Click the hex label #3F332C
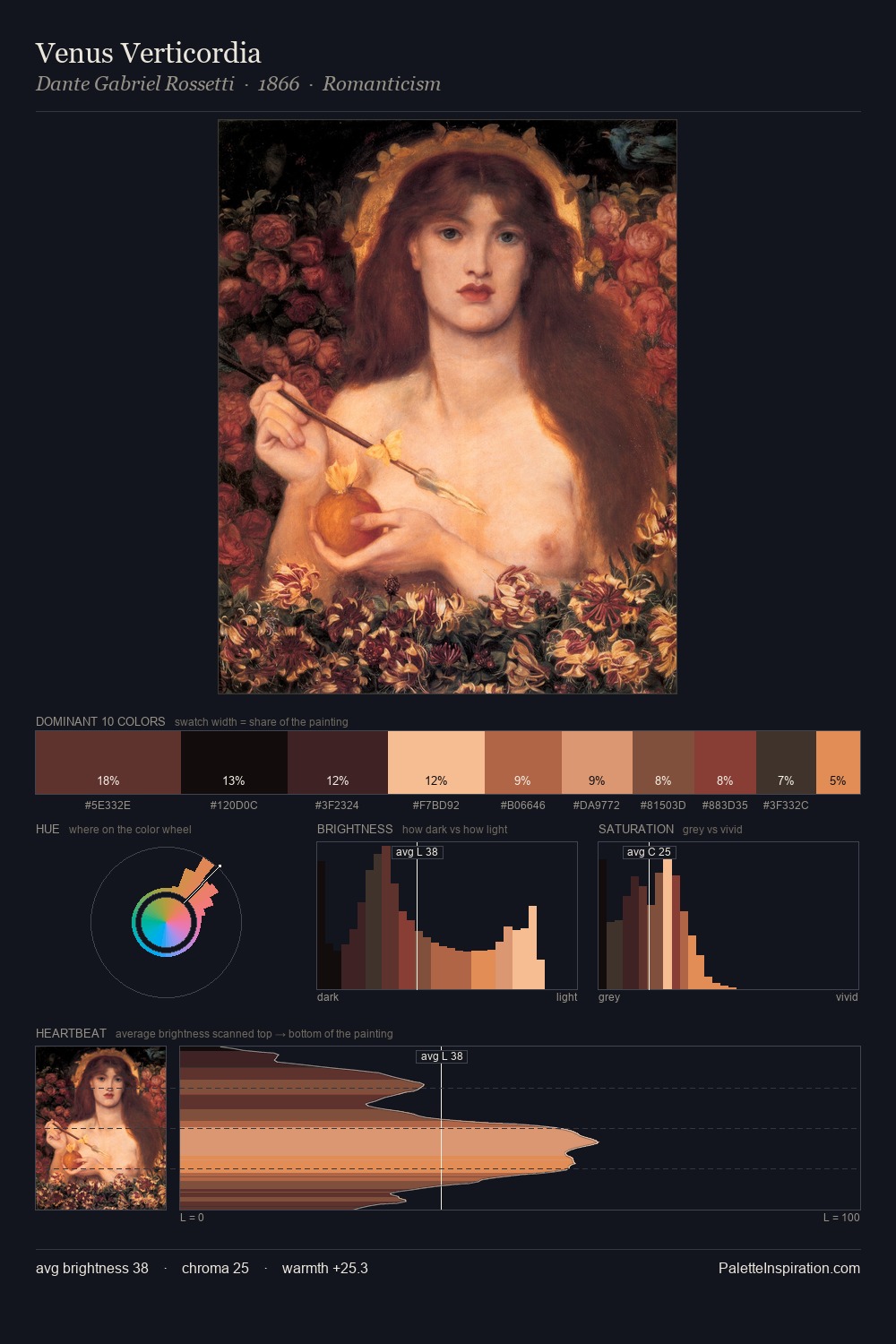This screenshot has height=1344, width=896. coord(786,806)
